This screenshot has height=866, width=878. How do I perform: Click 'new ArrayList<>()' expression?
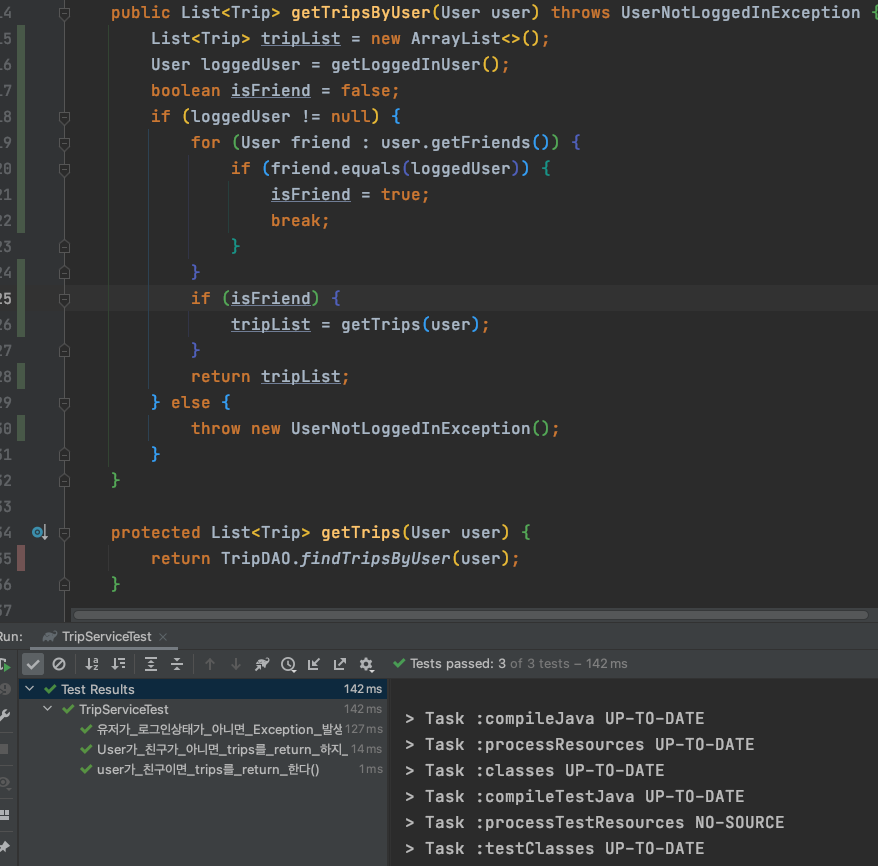[x=455, y=39]
